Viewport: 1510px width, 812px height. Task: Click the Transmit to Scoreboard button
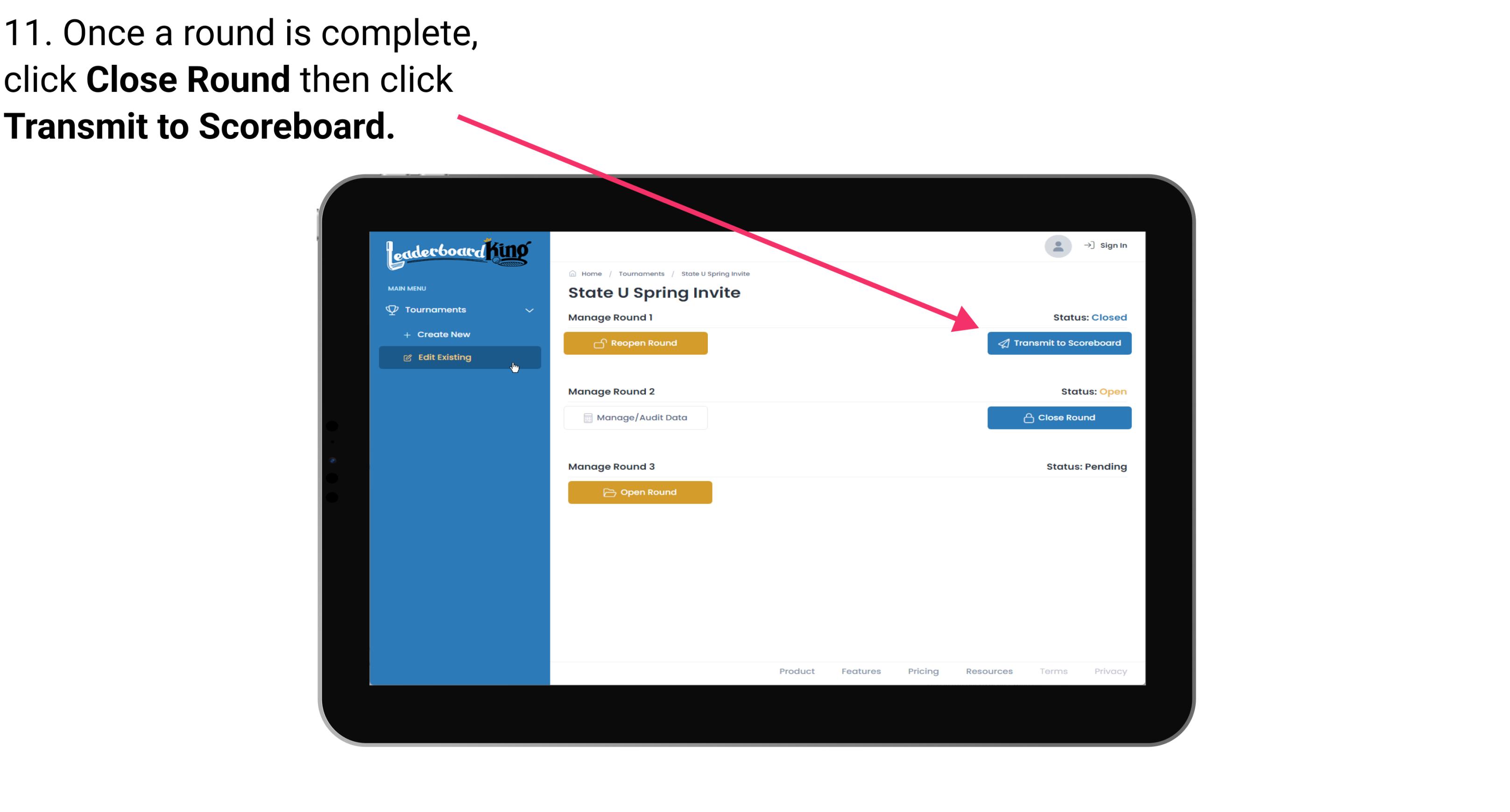point(1058,343)
